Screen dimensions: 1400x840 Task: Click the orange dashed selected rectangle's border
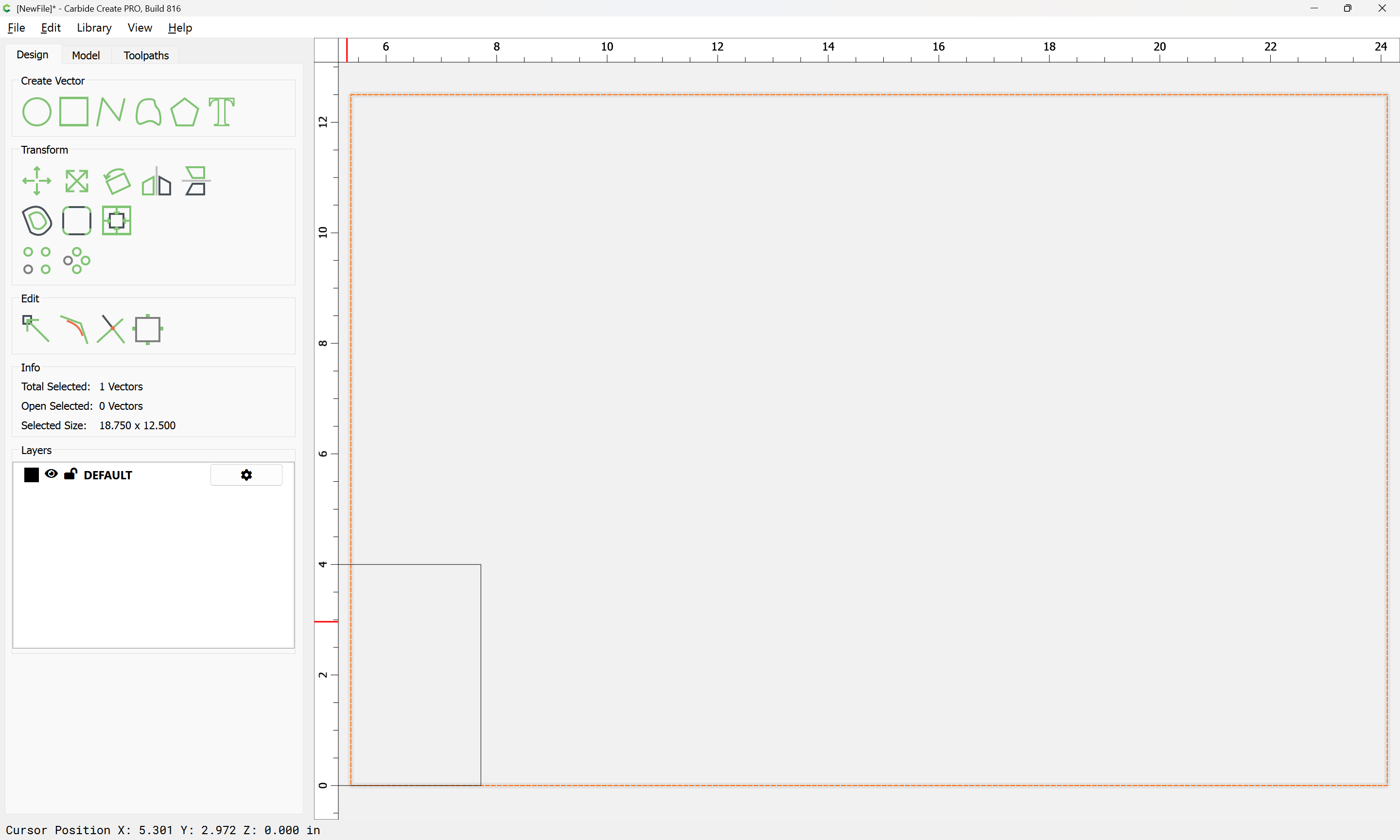(869, 94)
